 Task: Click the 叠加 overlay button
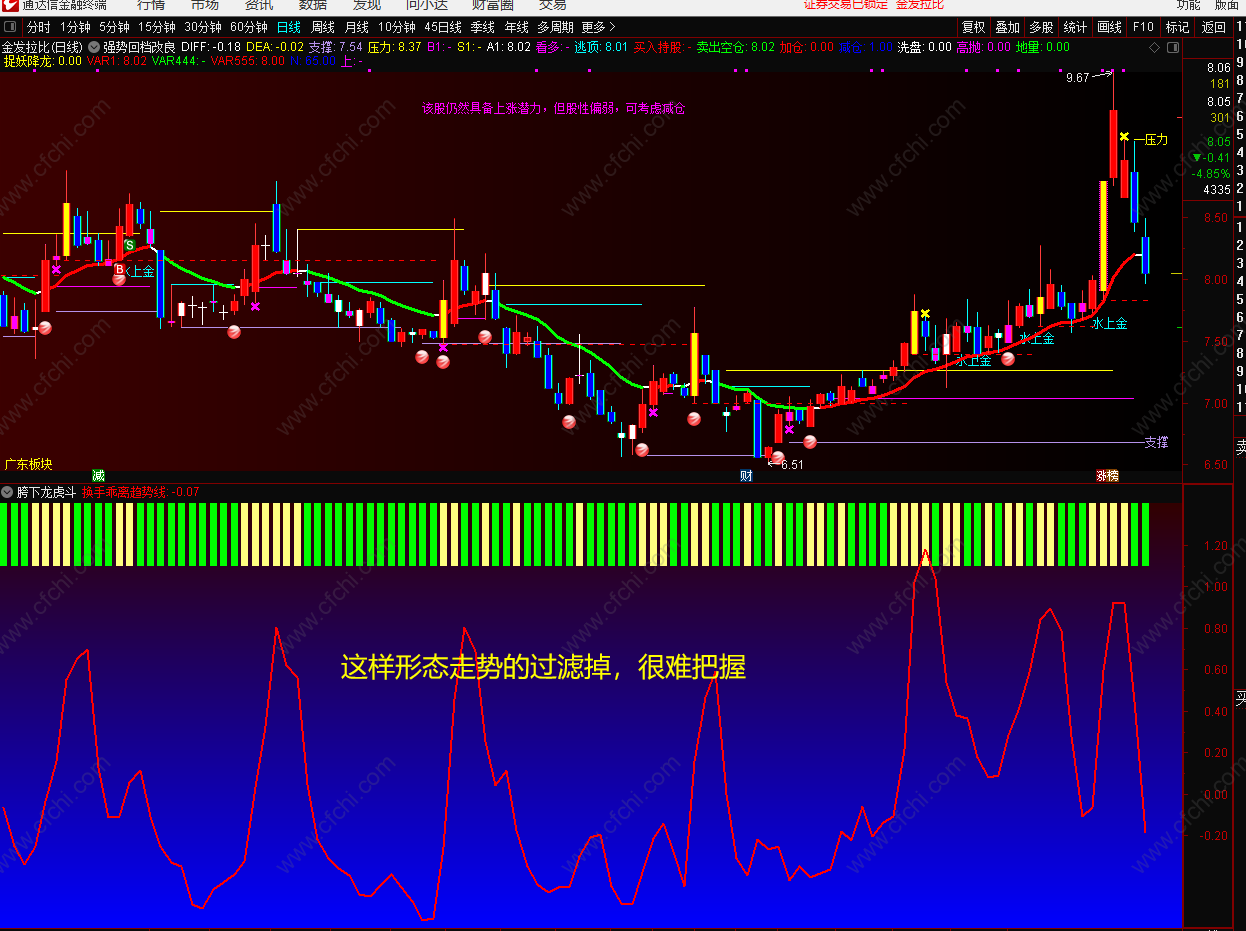tap(1008, 27)
